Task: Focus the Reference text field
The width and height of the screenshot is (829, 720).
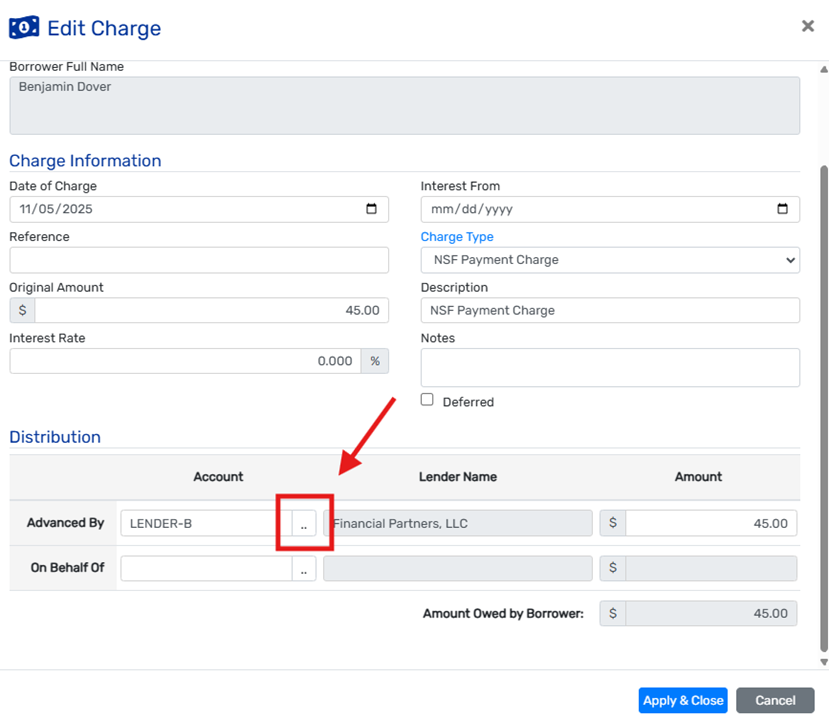Action: [199, 260]
